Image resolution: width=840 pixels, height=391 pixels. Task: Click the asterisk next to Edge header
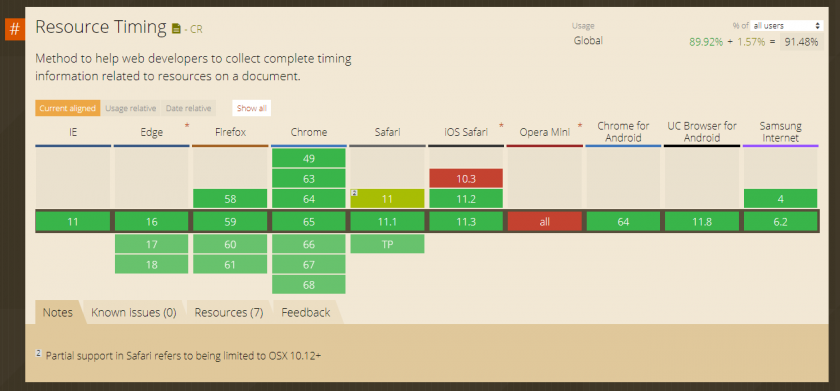(x=187, y=126)
